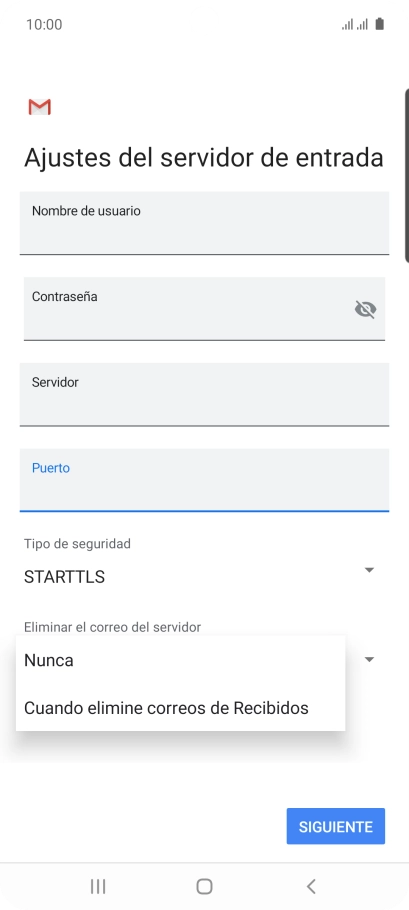Focus the Contraseña field
The width and height of the screenshot is (409, 910).
click(x=204, y=309)
